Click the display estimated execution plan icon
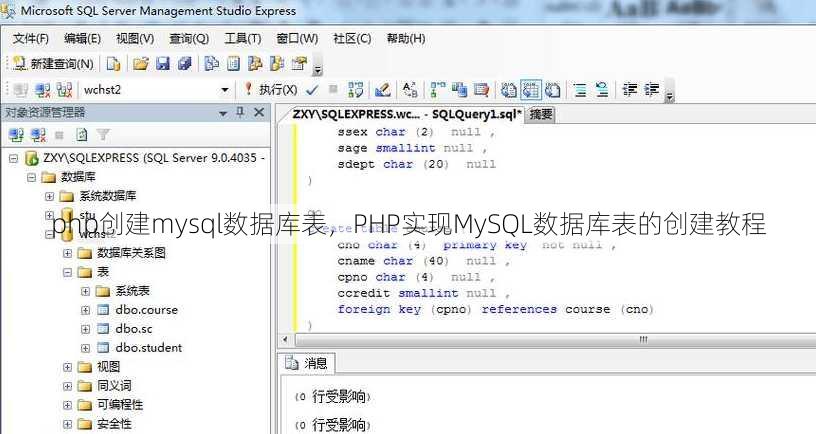Viewport: 816px width, 434px height. 356,90
